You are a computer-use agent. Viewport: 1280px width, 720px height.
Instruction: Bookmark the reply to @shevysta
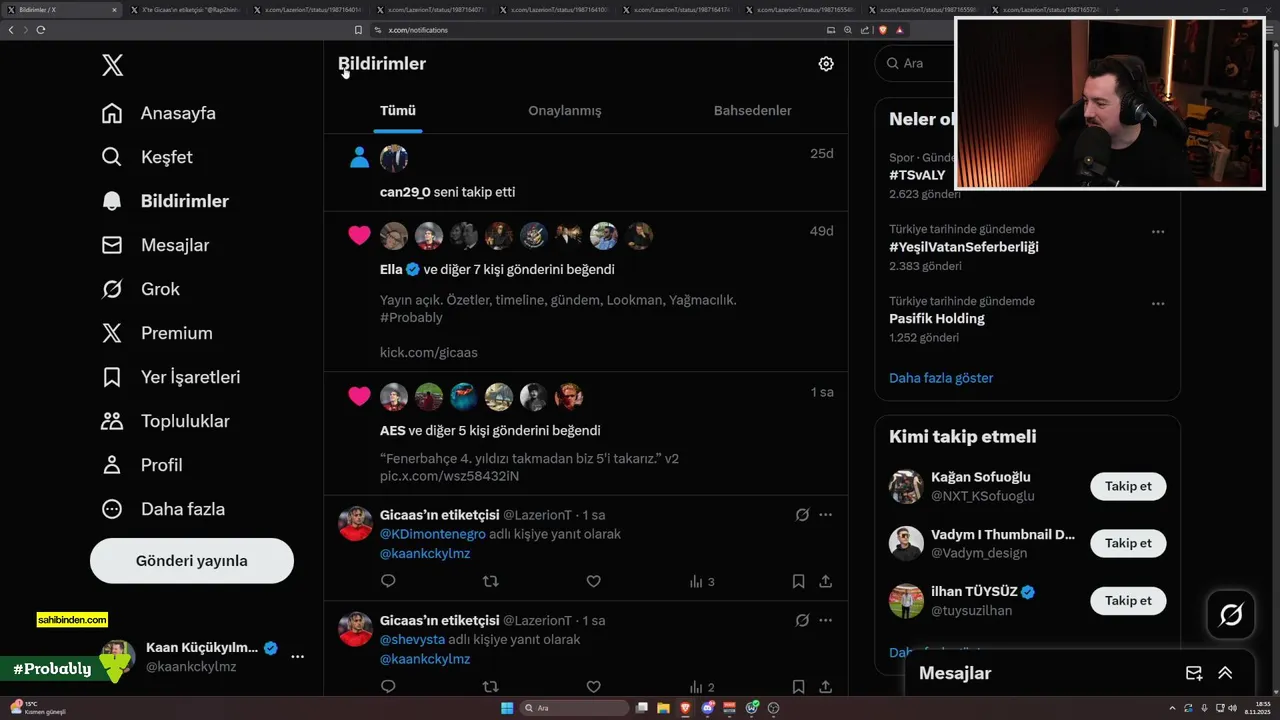[x=798, y=687]
